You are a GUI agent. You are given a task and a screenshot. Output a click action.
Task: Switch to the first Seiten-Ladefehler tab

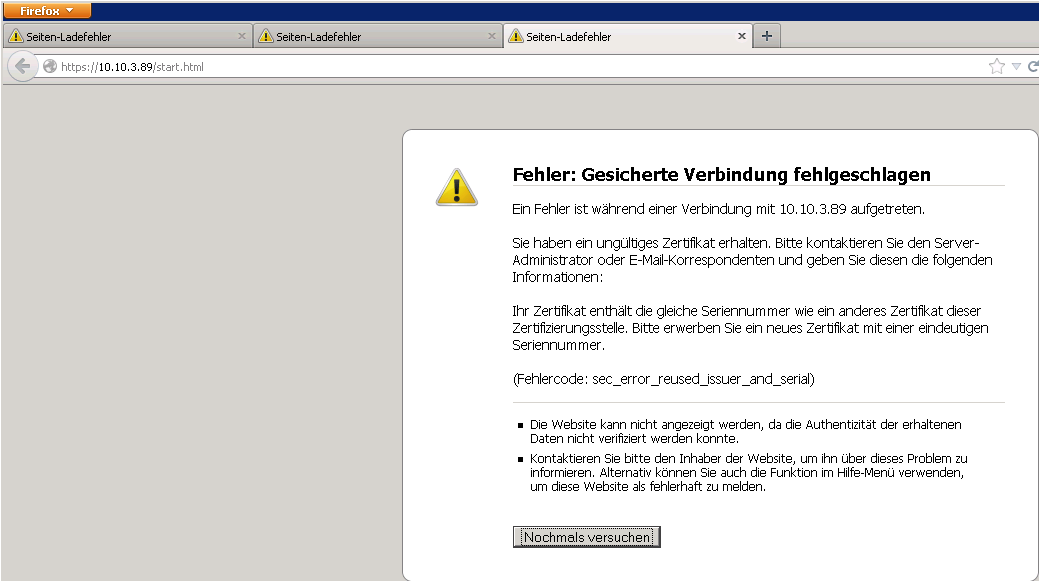pos(120,37)
